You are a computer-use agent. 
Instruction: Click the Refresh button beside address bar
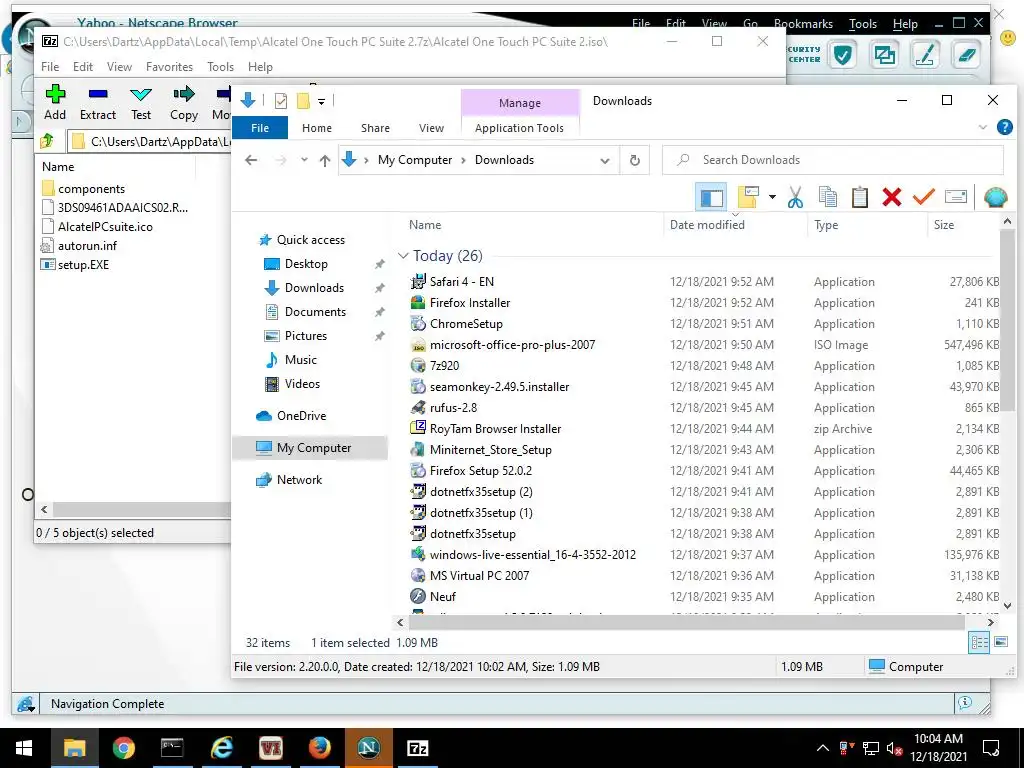pos(634,161)
